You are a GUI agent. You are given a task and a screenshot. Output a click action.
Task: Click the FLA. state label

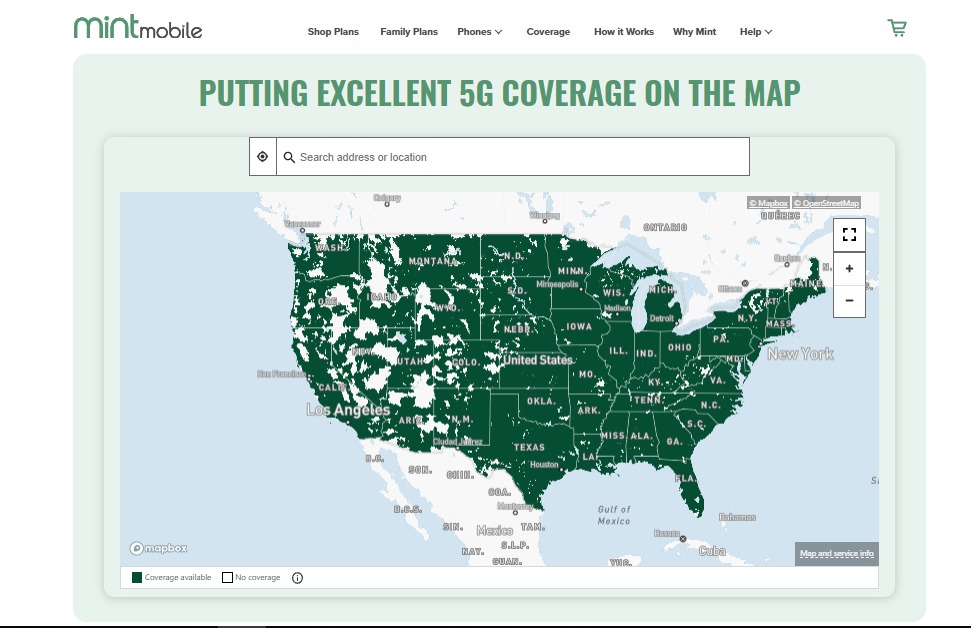[686, 479]
